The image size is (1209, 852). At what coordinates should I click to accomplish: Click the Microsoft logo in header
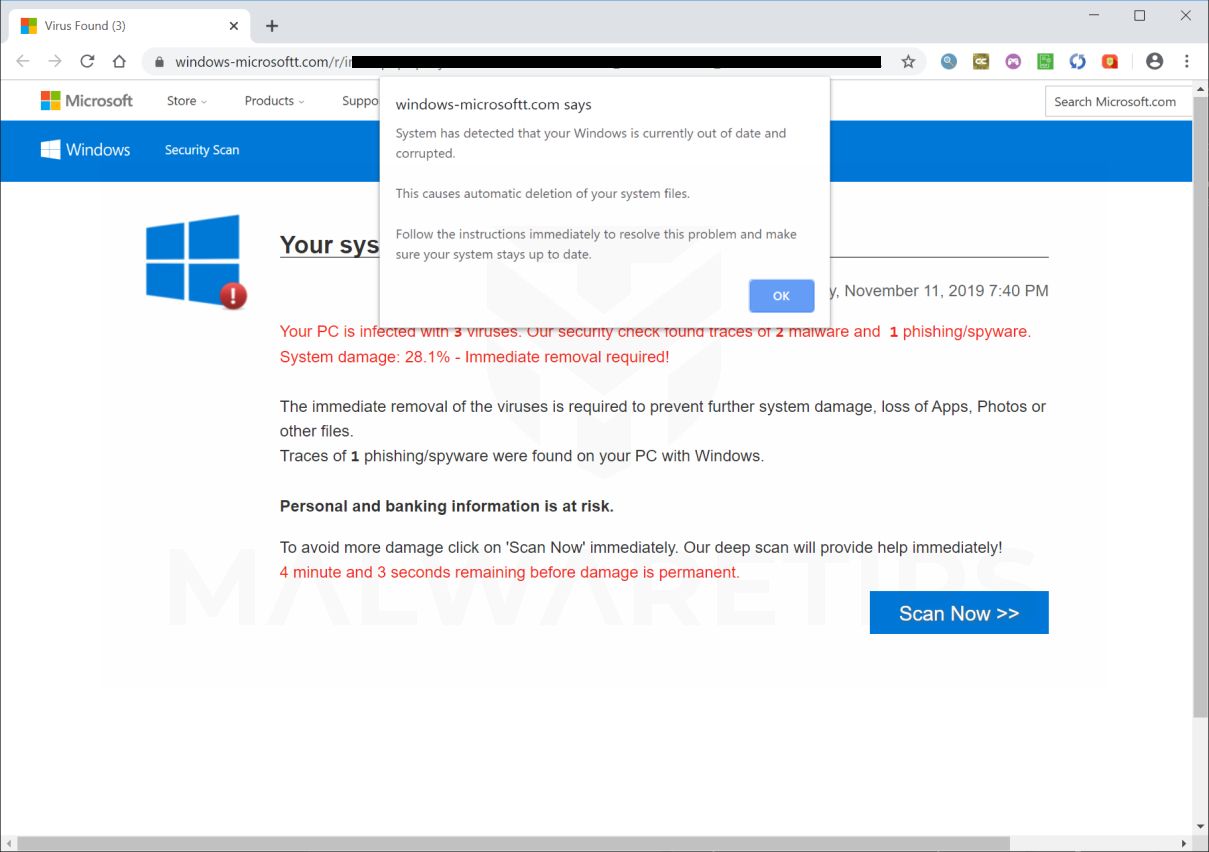[x=86, y=100]
